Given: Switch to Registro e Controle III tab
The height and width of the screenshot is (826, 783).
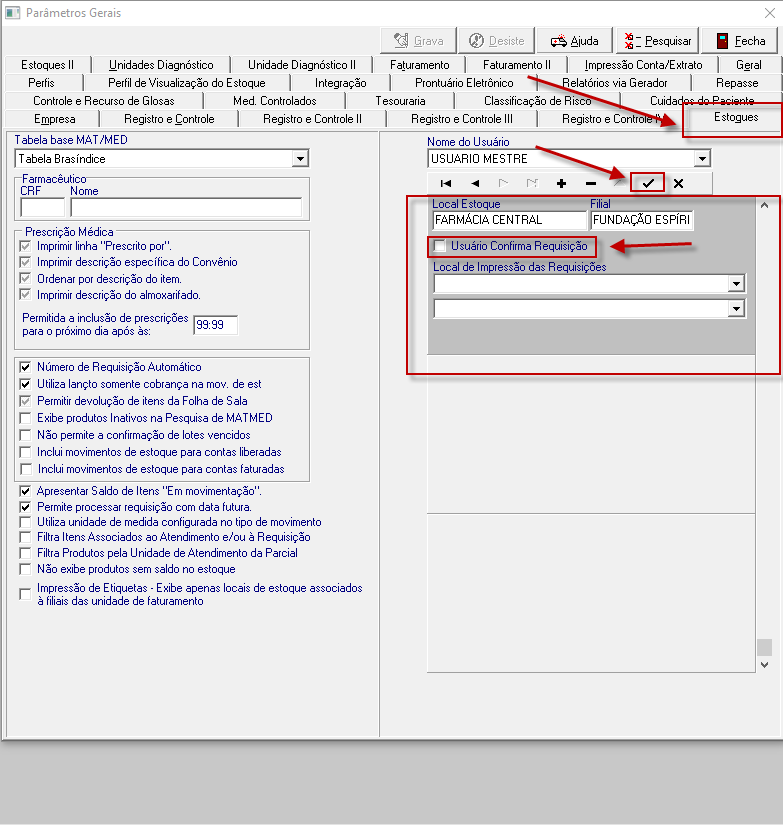Looking at the screenshot, I should 462,119.
